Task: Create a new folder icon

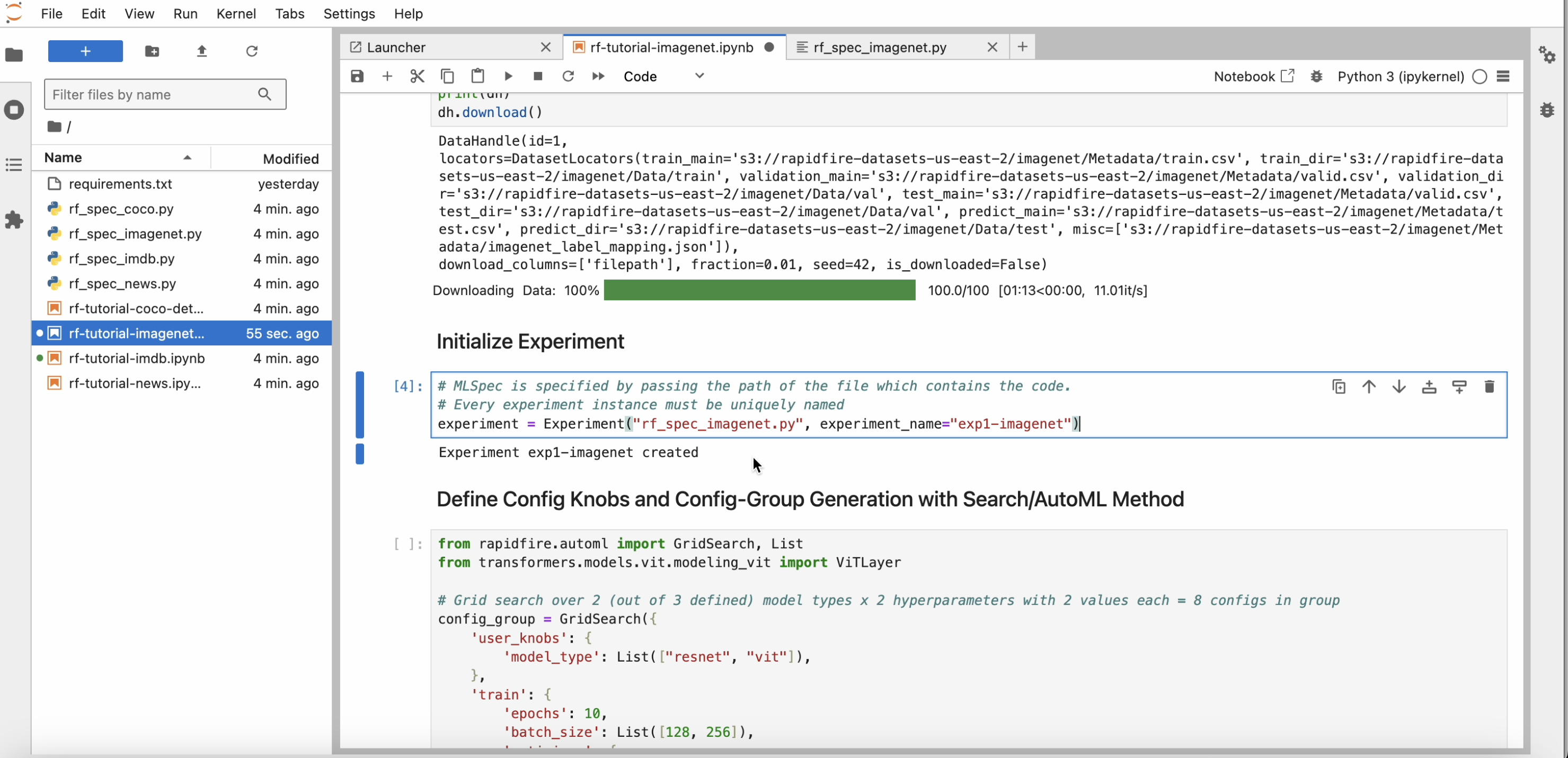Action: (x=152, y=51)
